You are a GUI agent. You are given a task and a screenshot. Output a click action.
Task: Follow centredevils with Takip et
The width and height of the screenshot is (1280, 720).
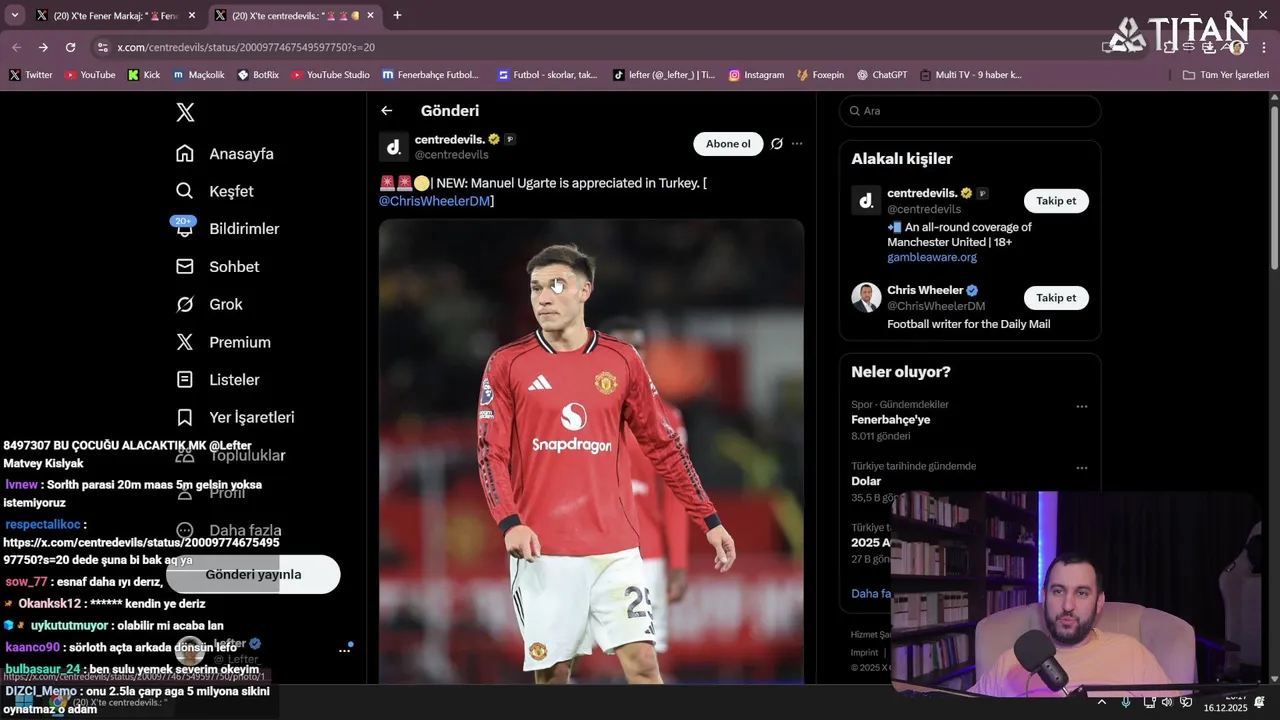click(x=1056, y=201)
